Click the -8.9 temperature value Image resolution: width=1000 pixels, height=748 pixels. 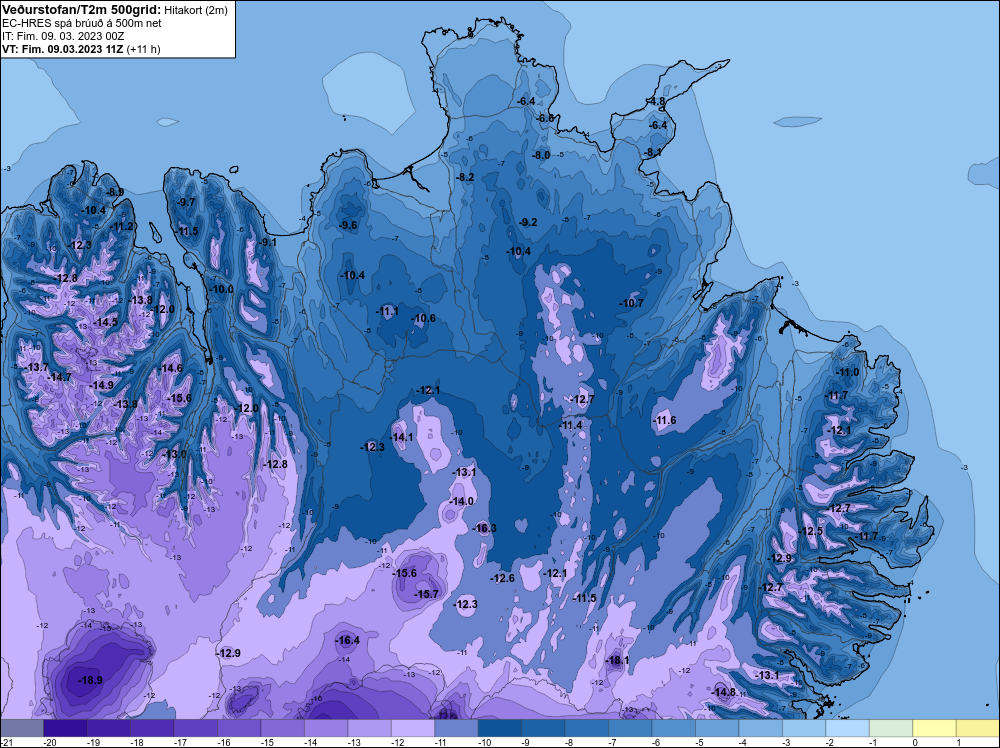[115, 192]
